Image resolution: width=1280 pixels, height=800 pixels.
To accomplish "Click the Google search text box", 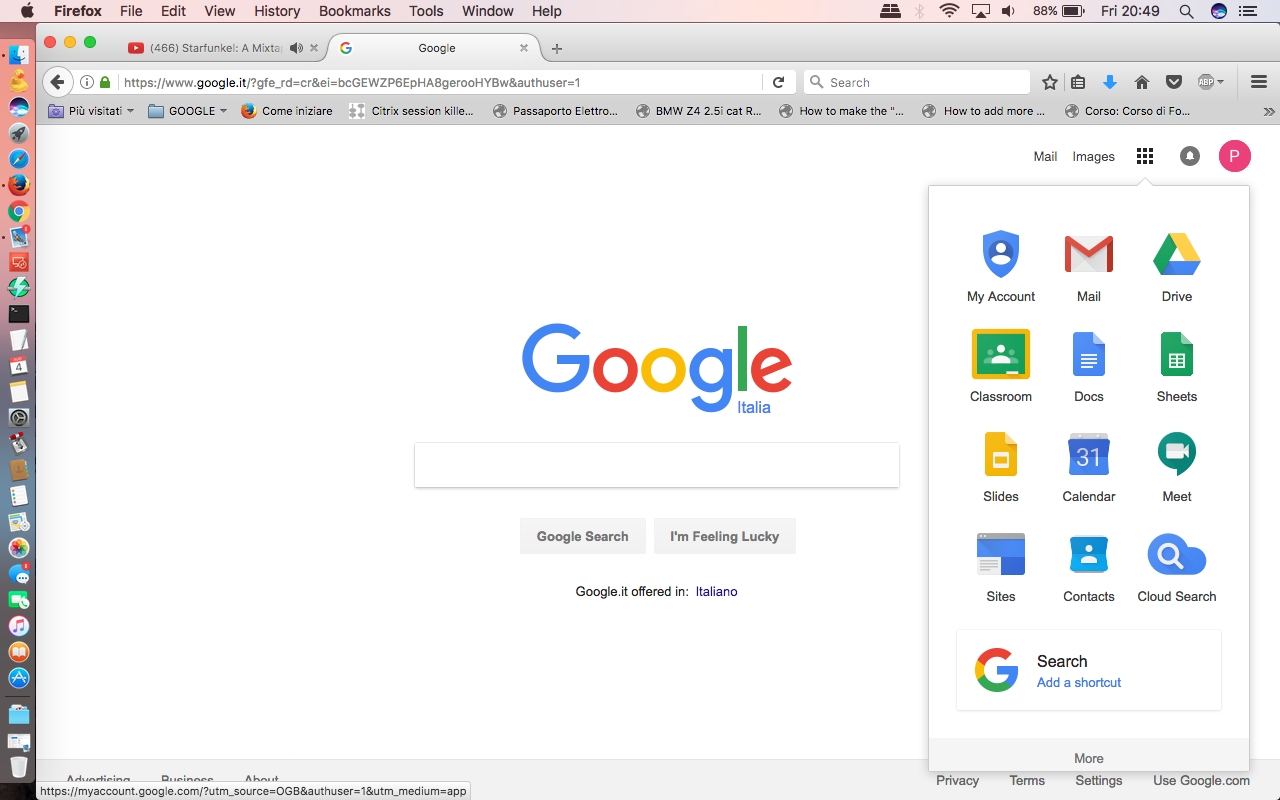I will tap(657, 465).
